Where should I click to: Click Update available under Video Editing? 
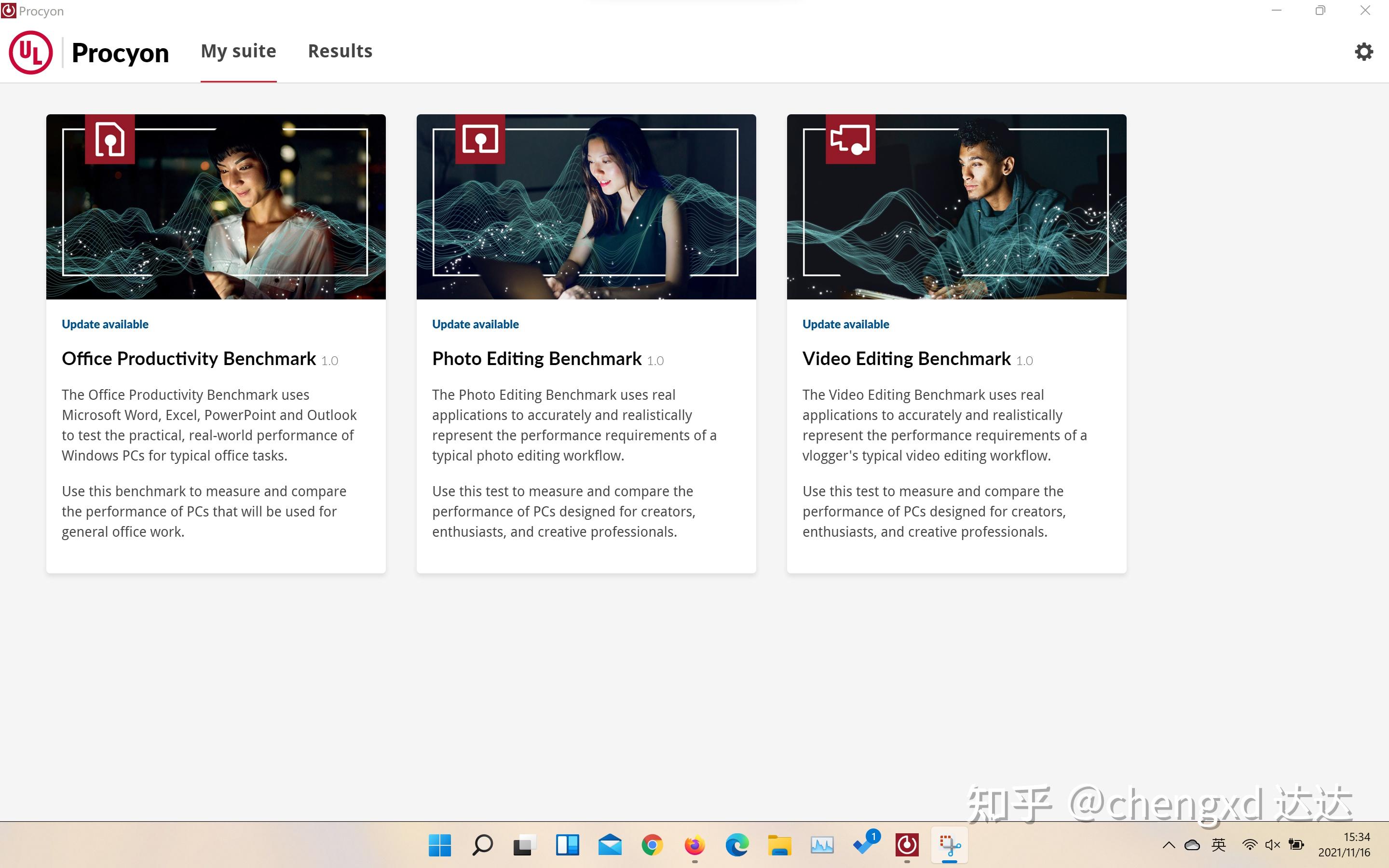point(845,325)
